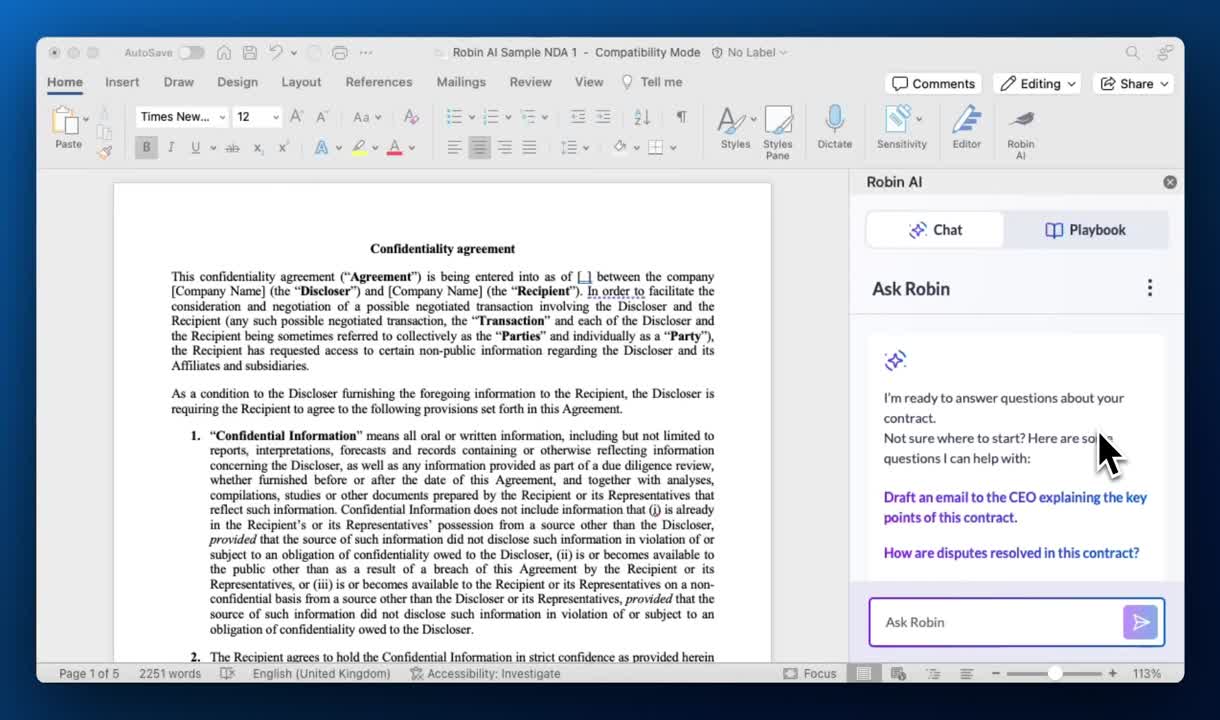Undo the last action

point(276,52)
